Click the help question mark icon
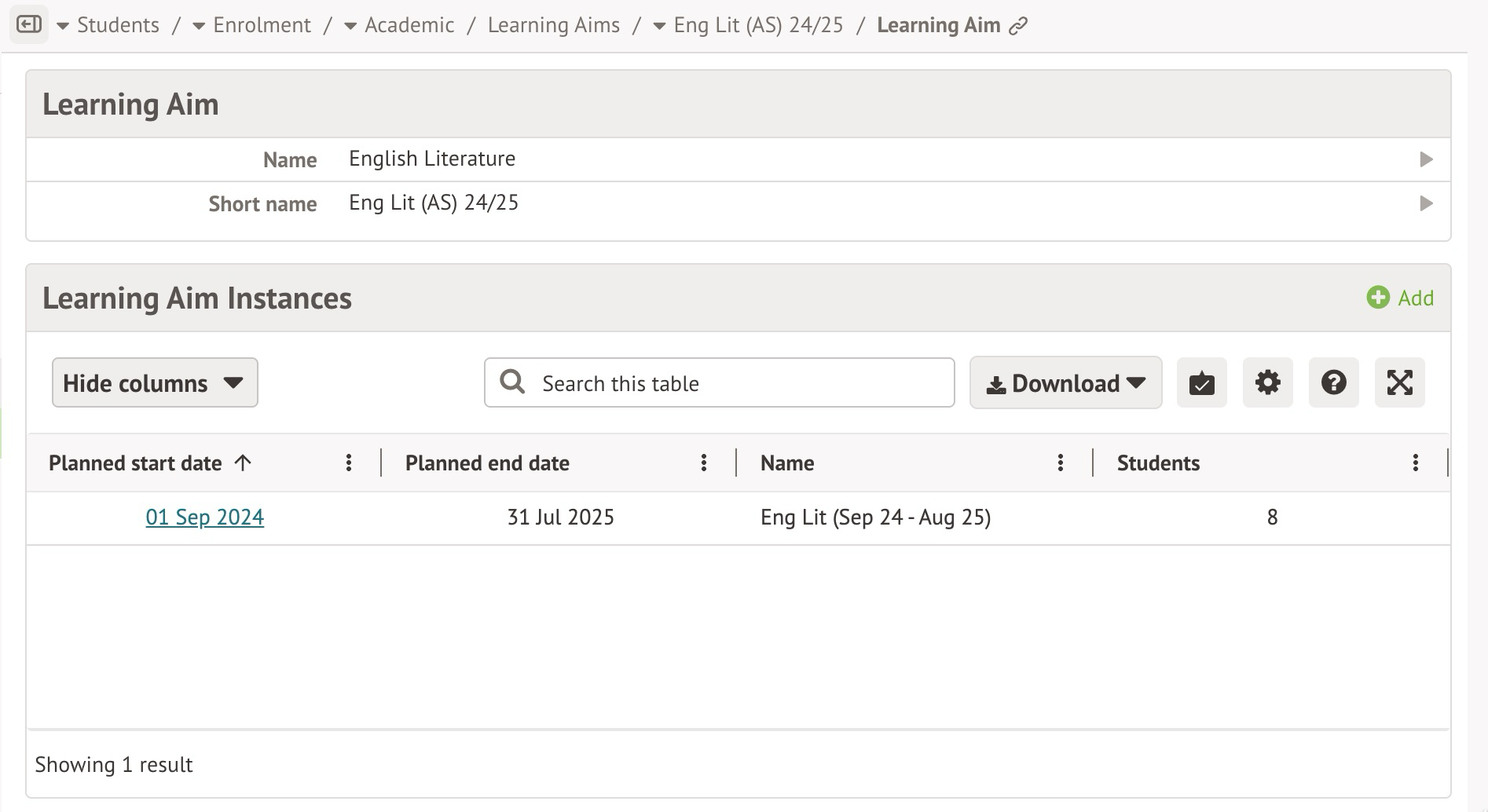Screen dimensions: 1488x812 (1333, 383)
